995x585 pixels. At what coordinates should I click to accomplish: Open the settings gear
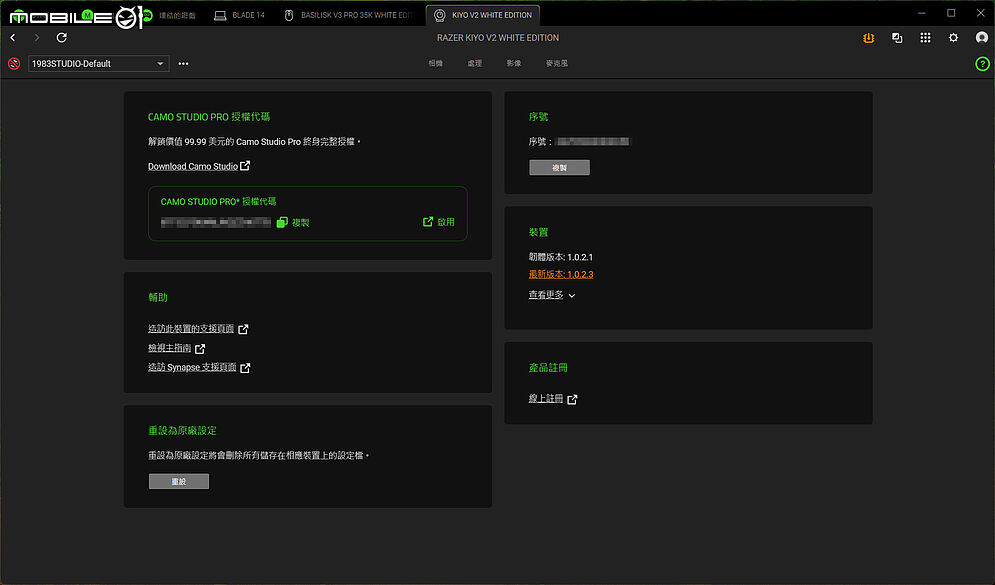click(x=953, y=38)
